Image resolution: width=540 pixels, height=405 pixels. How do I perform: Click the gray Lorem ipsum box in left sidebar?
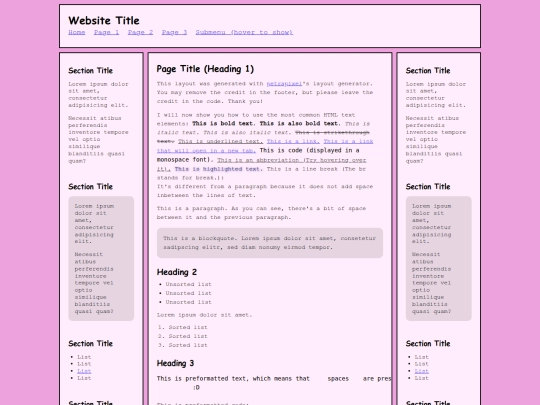pyautogui.click(x=101, y=259)
